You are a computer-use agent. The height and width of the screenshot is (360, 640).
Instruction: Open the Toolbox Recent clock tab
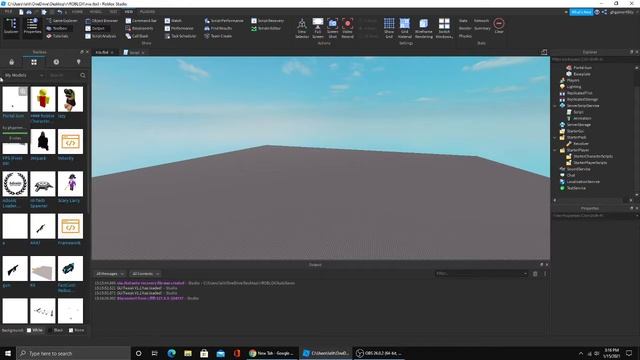pyautogui.click(x=56, y=62)
